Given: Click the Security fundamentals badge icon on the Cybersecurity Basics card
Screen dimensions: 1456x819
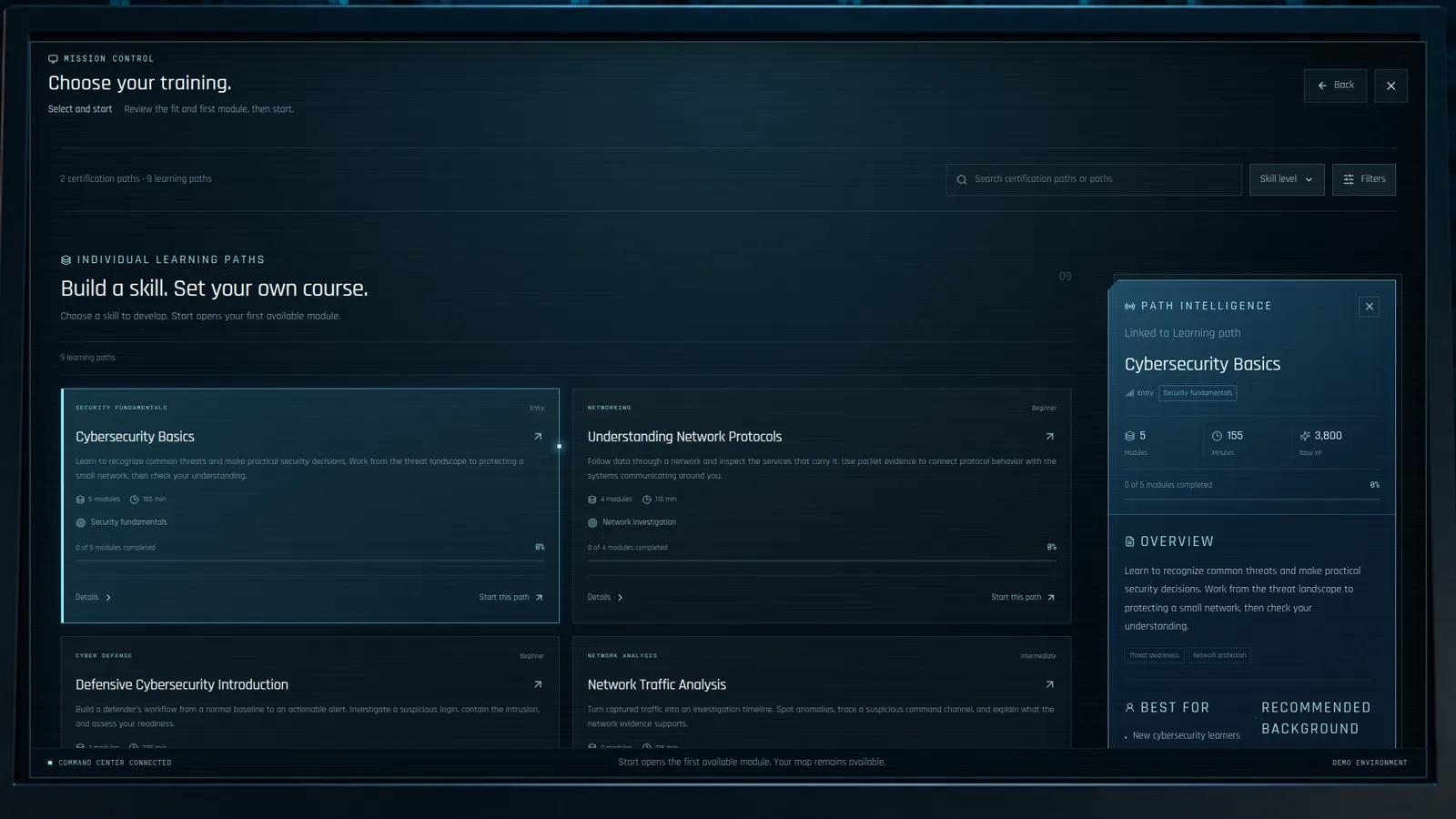Looking at the screenshot, I should (x=81, y=522).
